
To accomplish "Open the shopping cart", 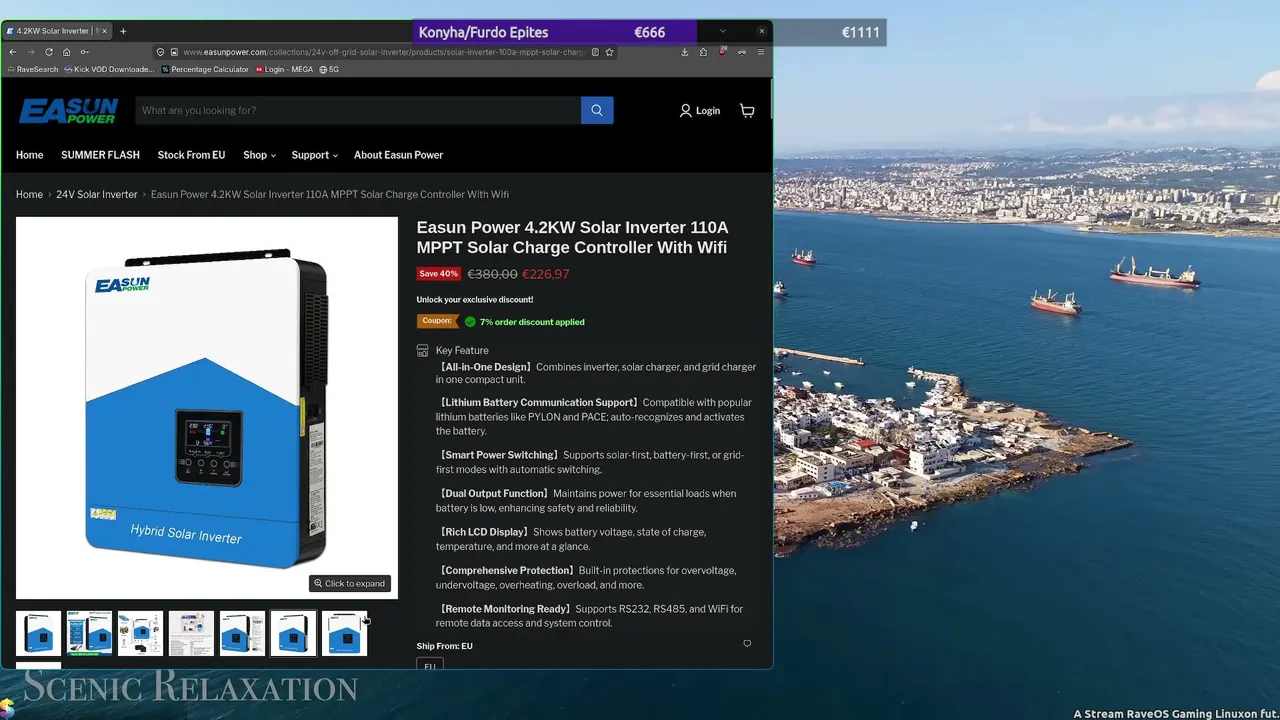I will coord(747,110).
